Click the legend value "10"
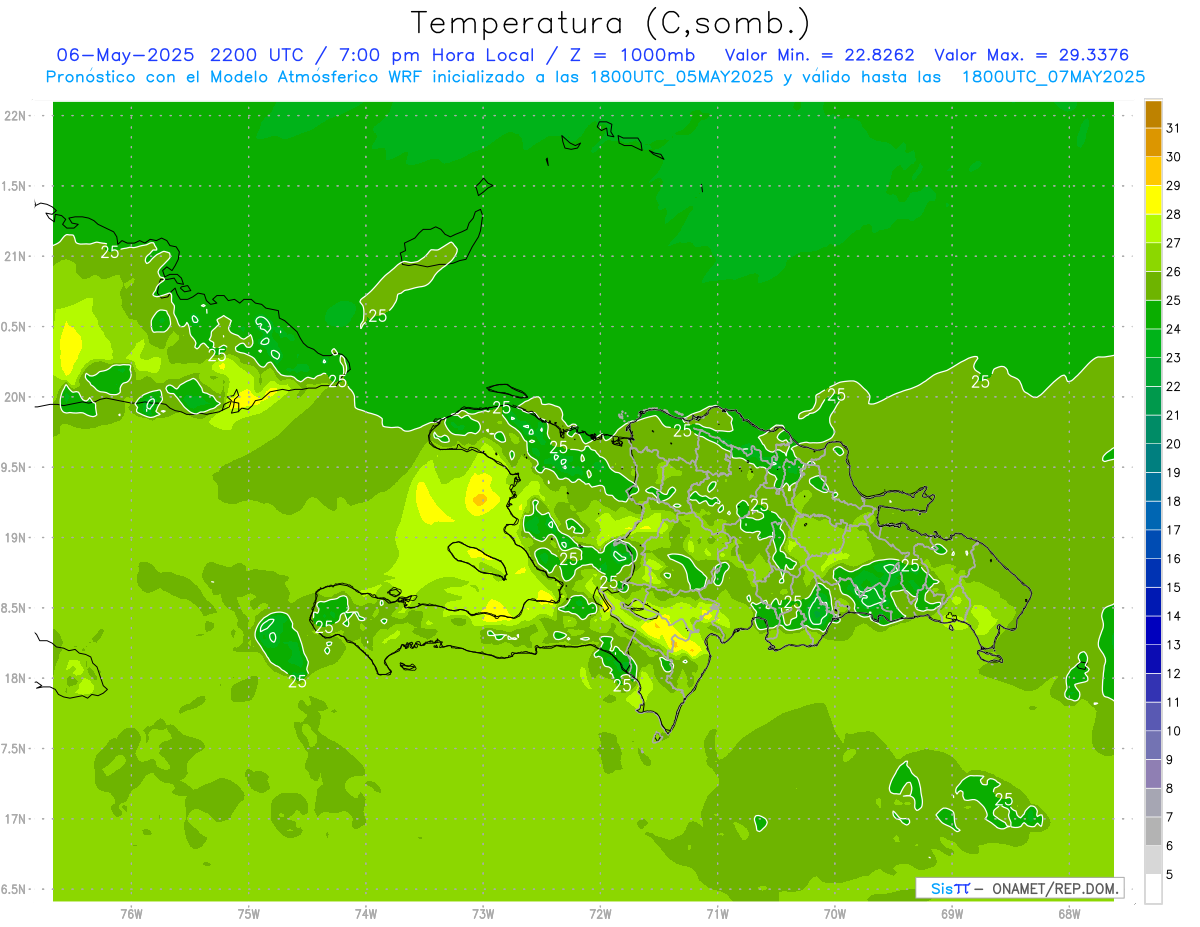 click(1174, 731)
